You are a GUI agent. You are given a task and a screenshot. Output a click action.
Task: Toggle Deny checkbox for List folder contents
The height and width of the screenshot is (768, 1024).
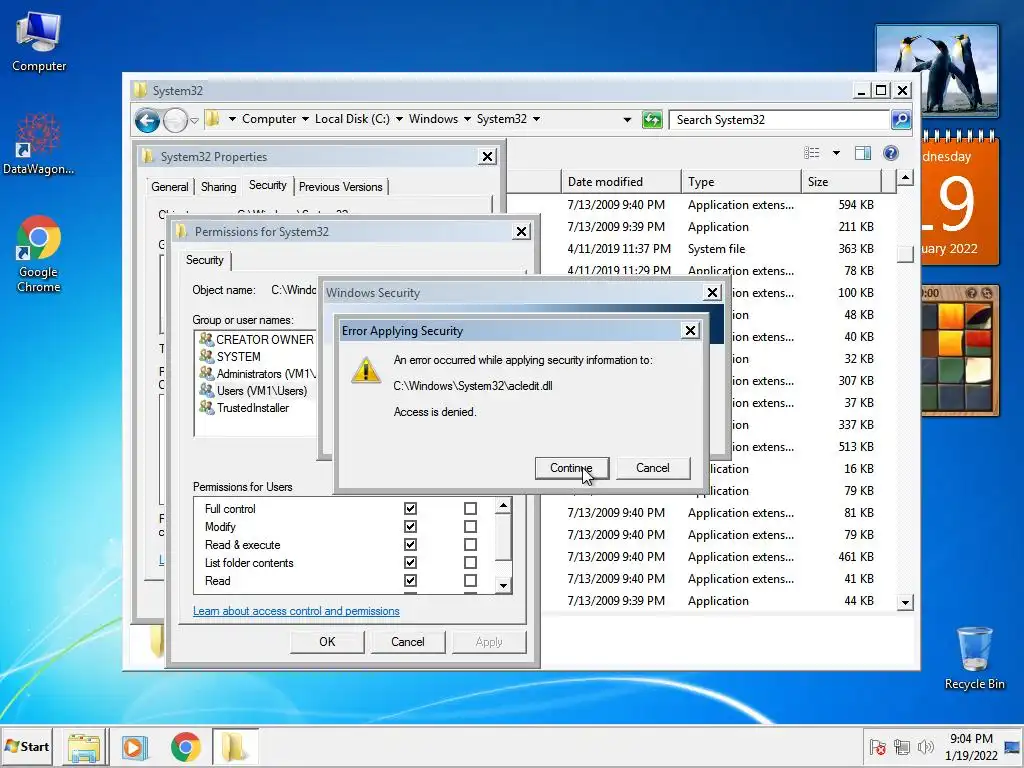[470, 562]
